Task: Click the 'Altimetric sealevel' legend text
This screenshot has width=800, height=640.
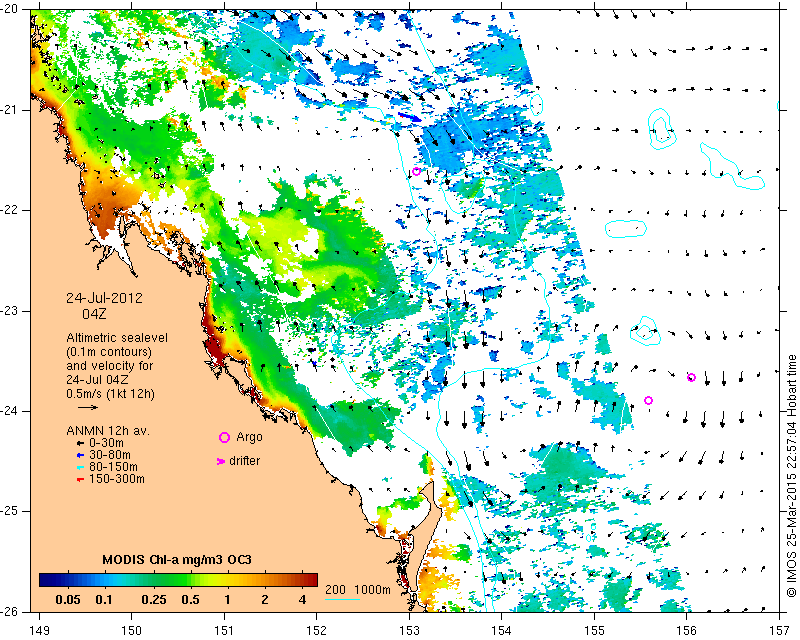Action: (117, 338)
